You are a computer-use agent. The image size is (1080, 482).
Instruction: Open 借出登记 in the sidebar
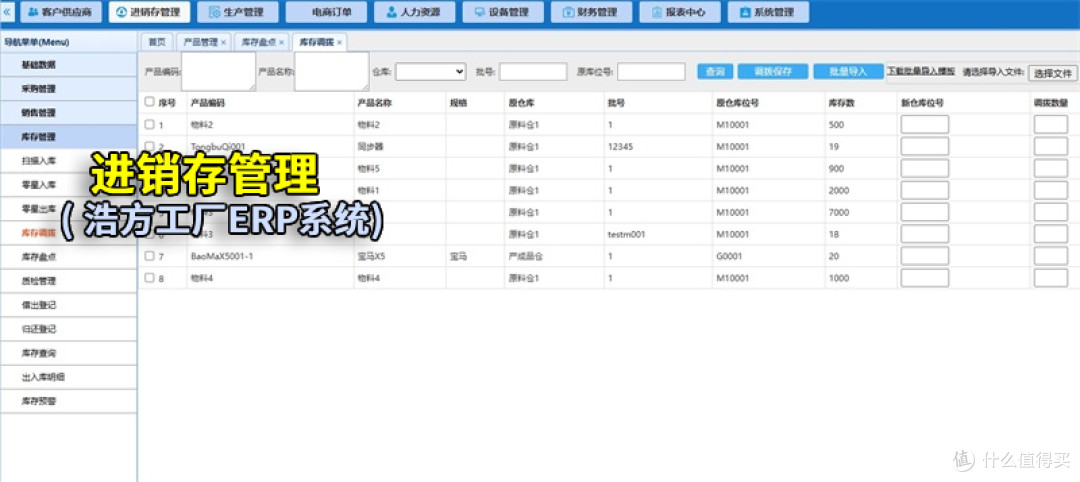(69, 305)
